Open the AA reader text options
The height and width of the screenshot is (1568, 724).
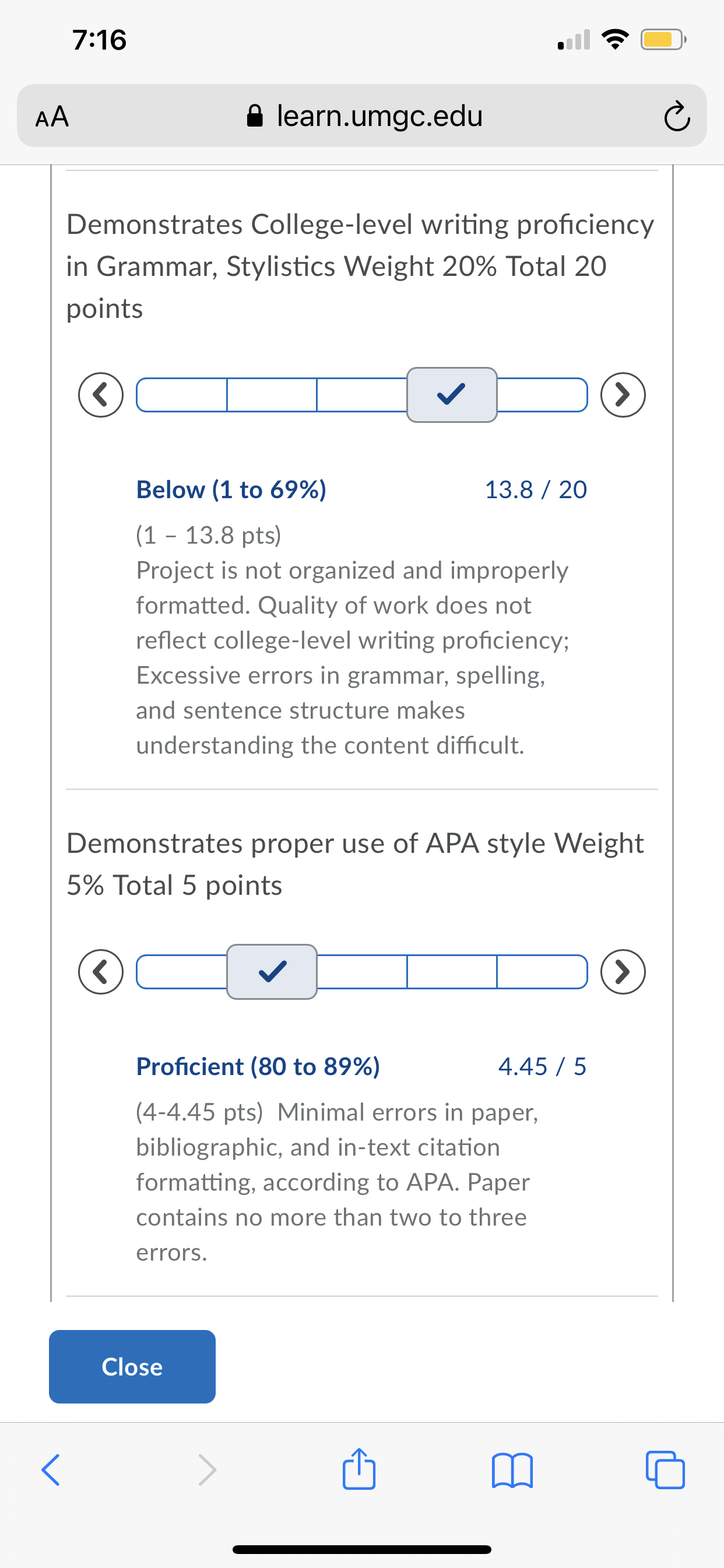tap(52, 116)
